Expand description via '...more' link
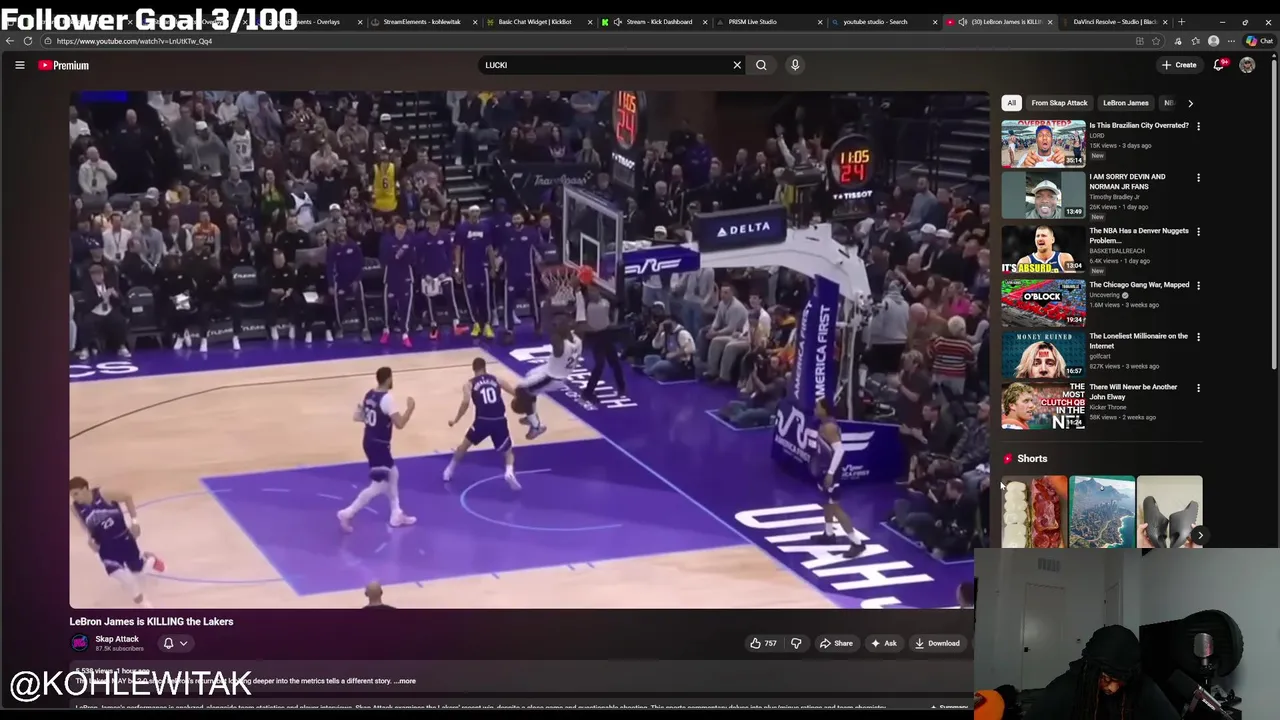Viewport: 1280px width, 720px height. pyautogui.click(x=404, y=681)
